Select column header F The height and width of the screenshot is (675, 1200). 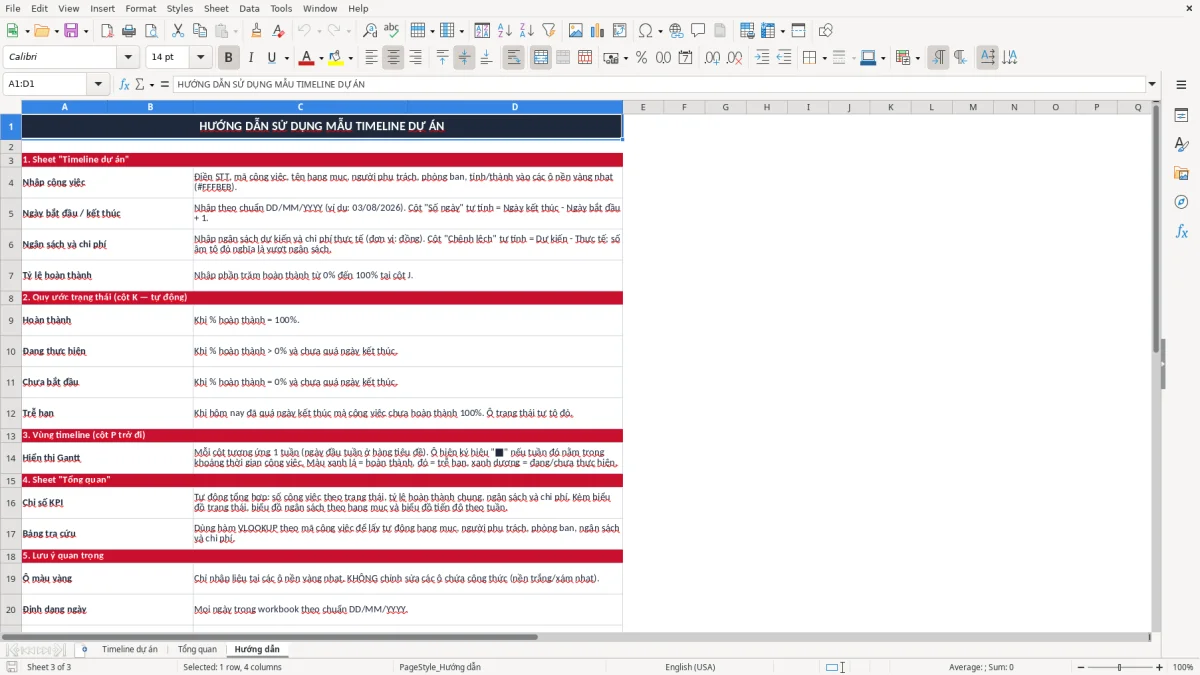tap(684, 107)
